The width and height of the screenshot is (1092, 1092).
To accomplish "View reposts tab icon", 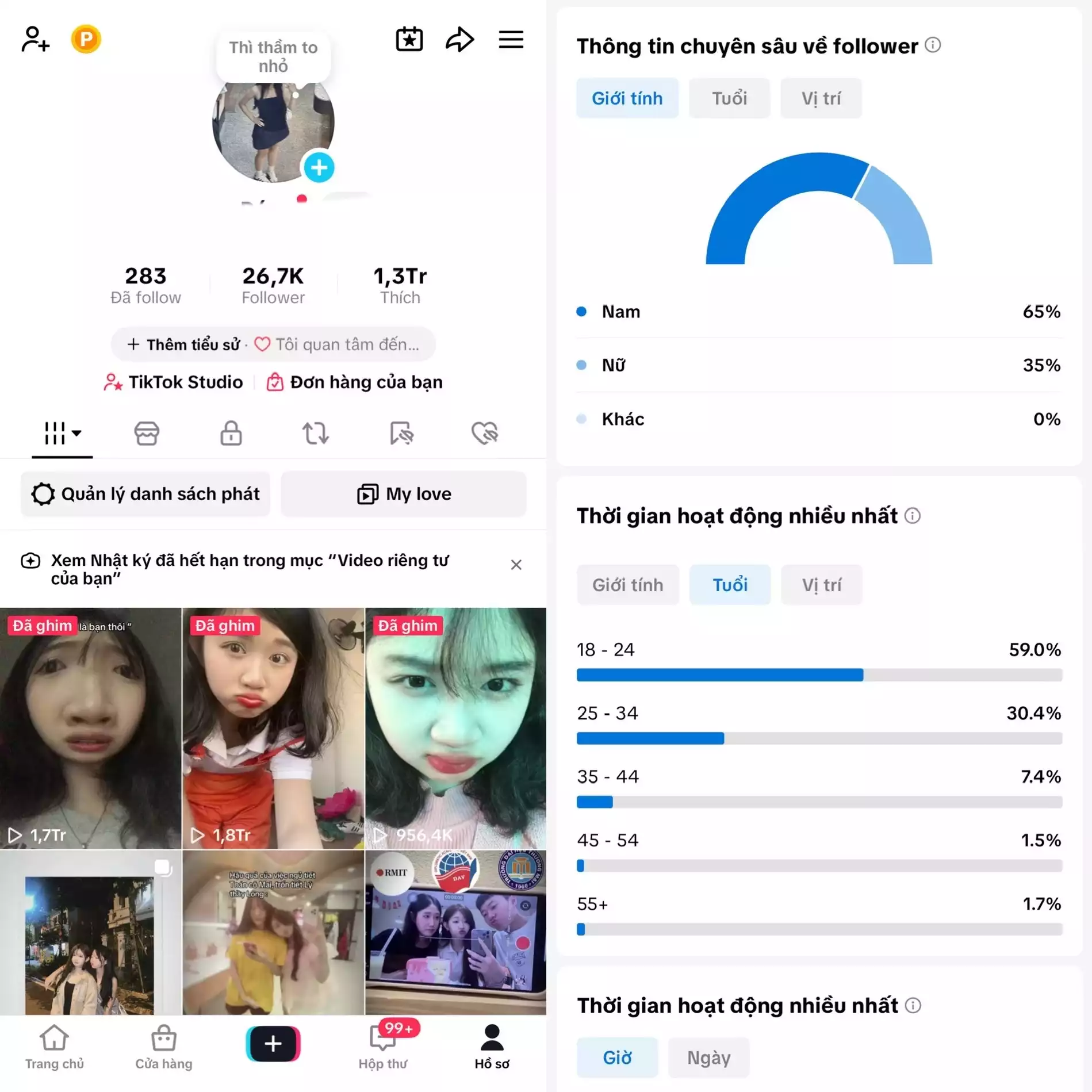I will coord(316,433).
